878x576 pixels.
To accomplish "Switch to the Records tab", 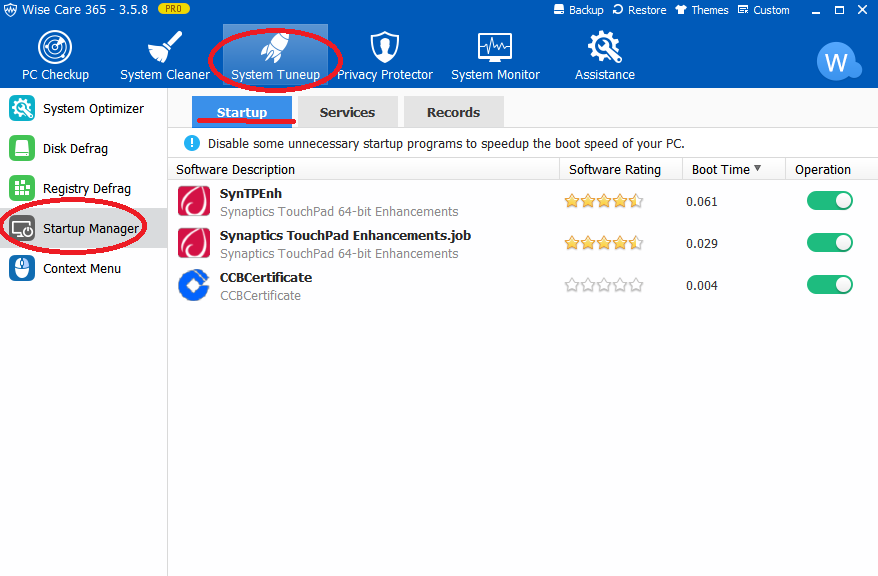I will point(454,112).
